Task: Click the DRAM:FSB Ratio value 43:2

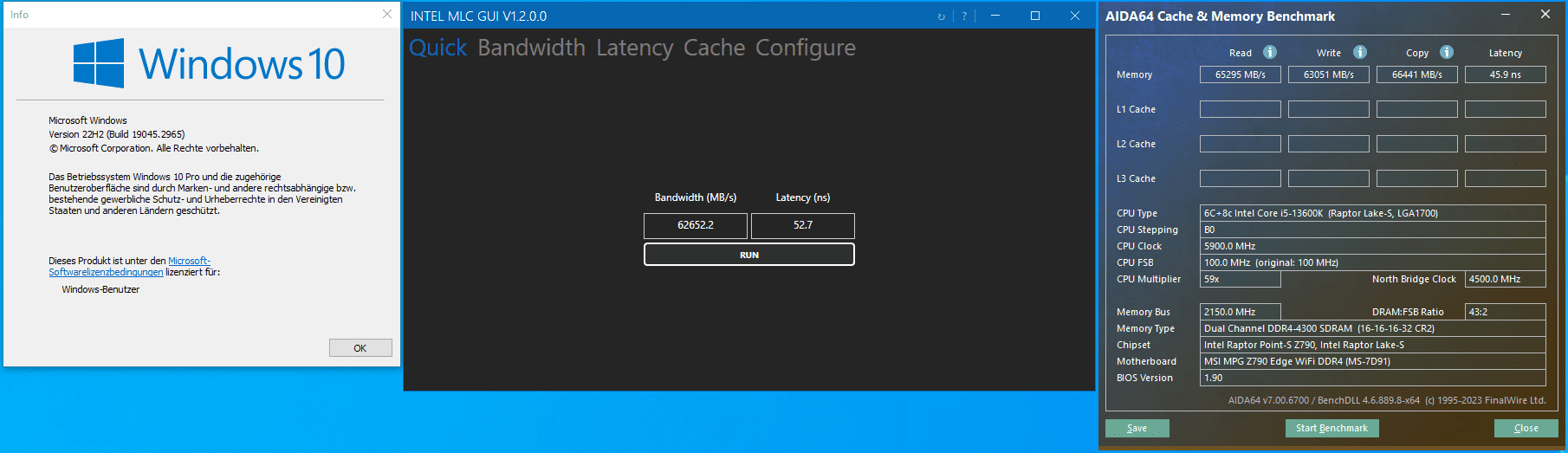Action: pos(1506,312)
